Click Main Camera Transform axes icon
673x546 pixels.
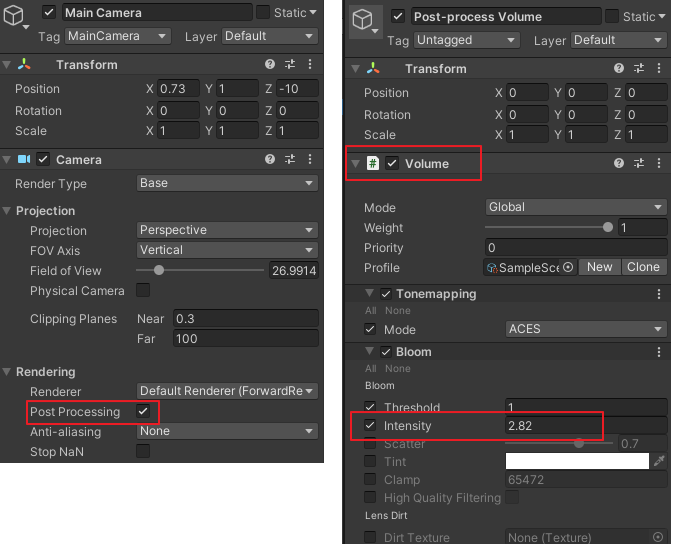[24, 64]
